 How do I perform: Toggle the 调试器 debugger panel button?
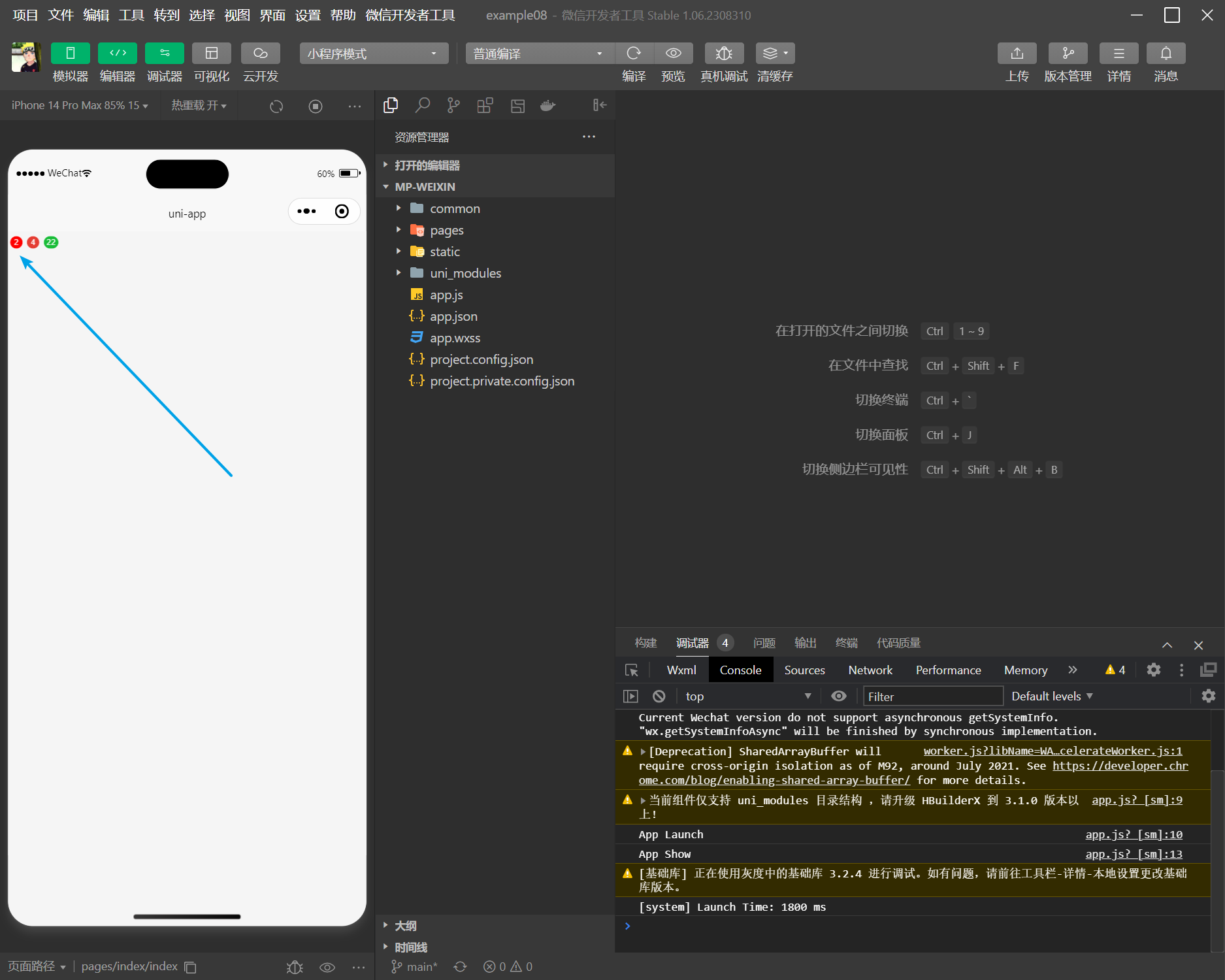point(165,53)
